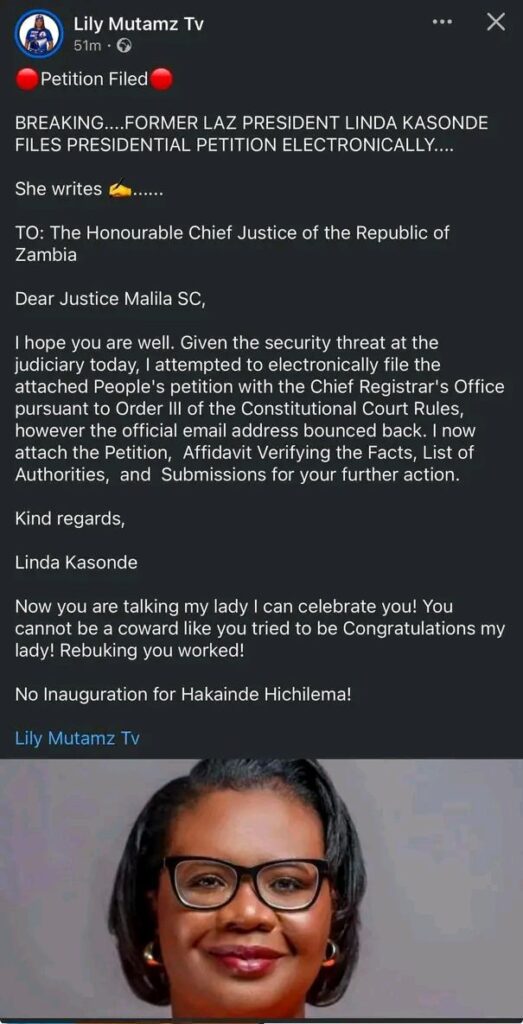The height and width of the screenshot is (1024, 523).
Task: Open the three-dot post options menu
Action: [x=442, y=22]
